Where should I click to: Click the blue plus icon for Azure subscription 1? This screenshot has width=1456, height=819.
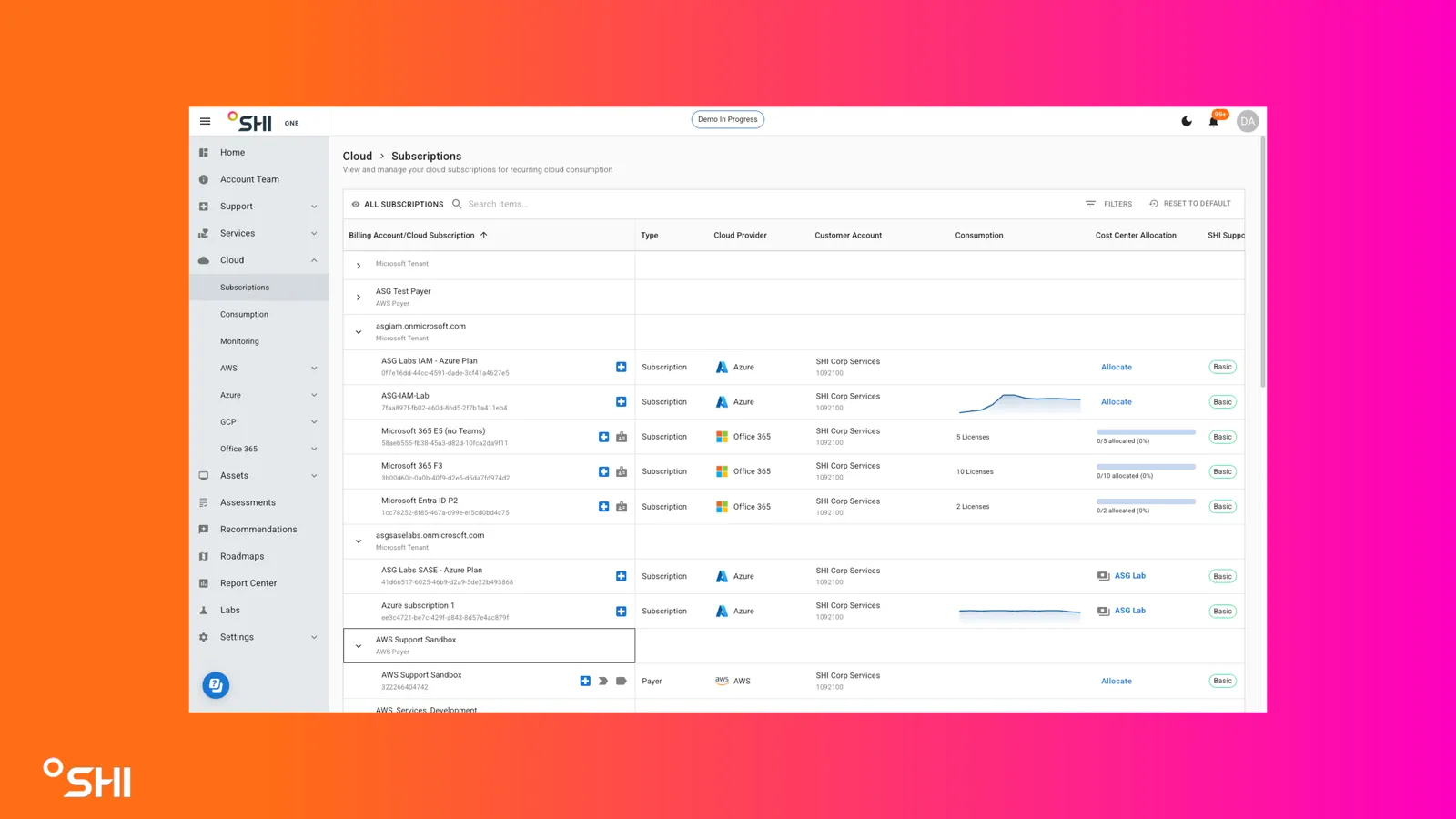[x=622, y=612]
